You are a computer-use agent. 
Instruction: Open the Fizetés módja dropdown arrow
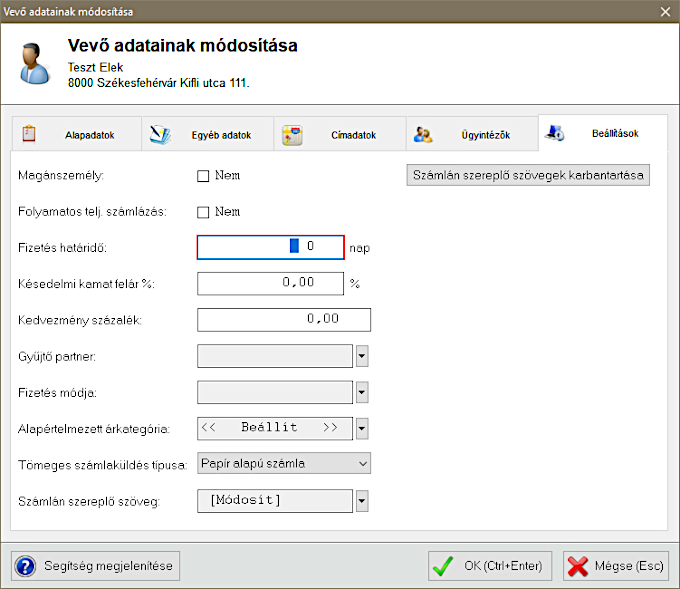click(x=362, y=392)
